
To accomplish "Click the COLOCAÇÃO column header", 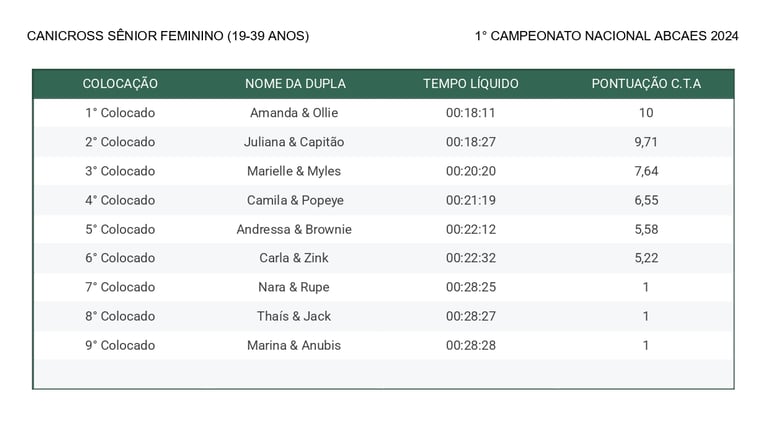I will pos(120,84).
